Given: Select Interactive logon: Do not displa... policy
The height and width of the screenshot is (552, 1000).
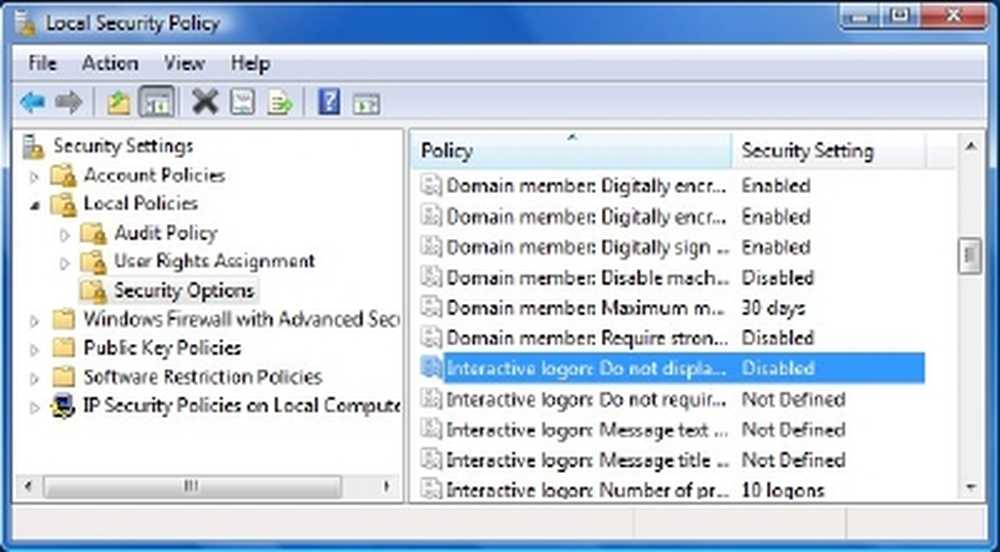Looking at the screenshot, I should click(672, 368).
